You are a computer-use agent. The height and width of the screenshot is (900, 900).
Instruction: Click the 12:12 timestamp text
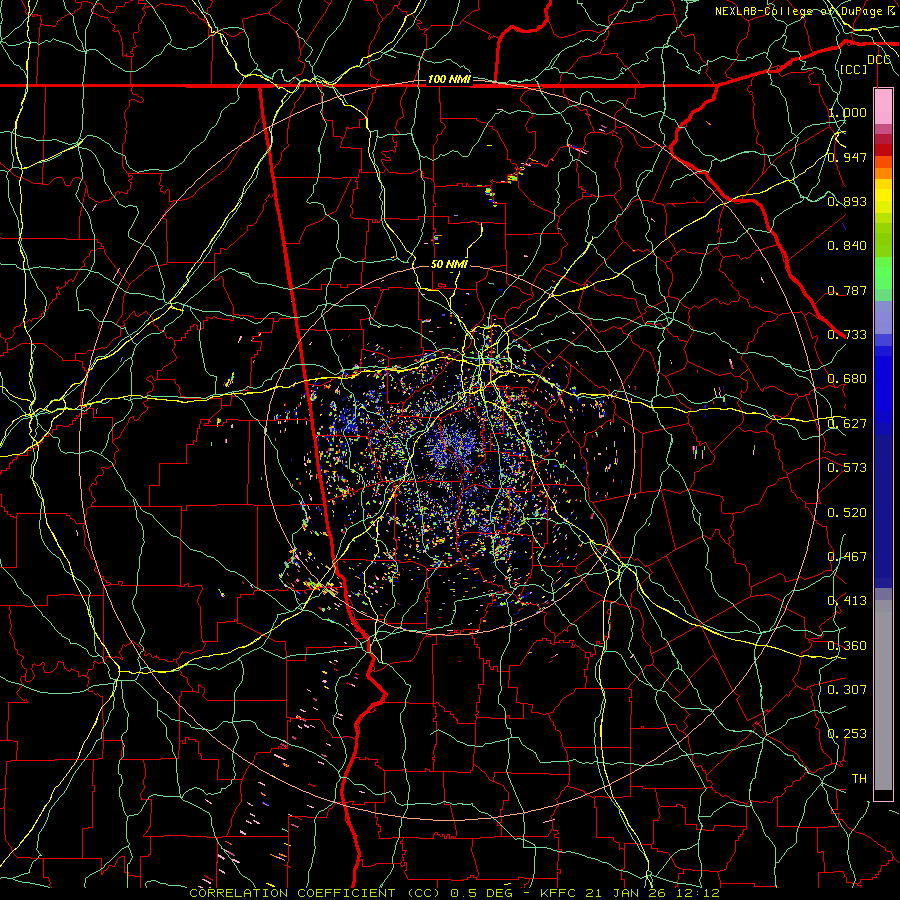[x=696, y=893]
